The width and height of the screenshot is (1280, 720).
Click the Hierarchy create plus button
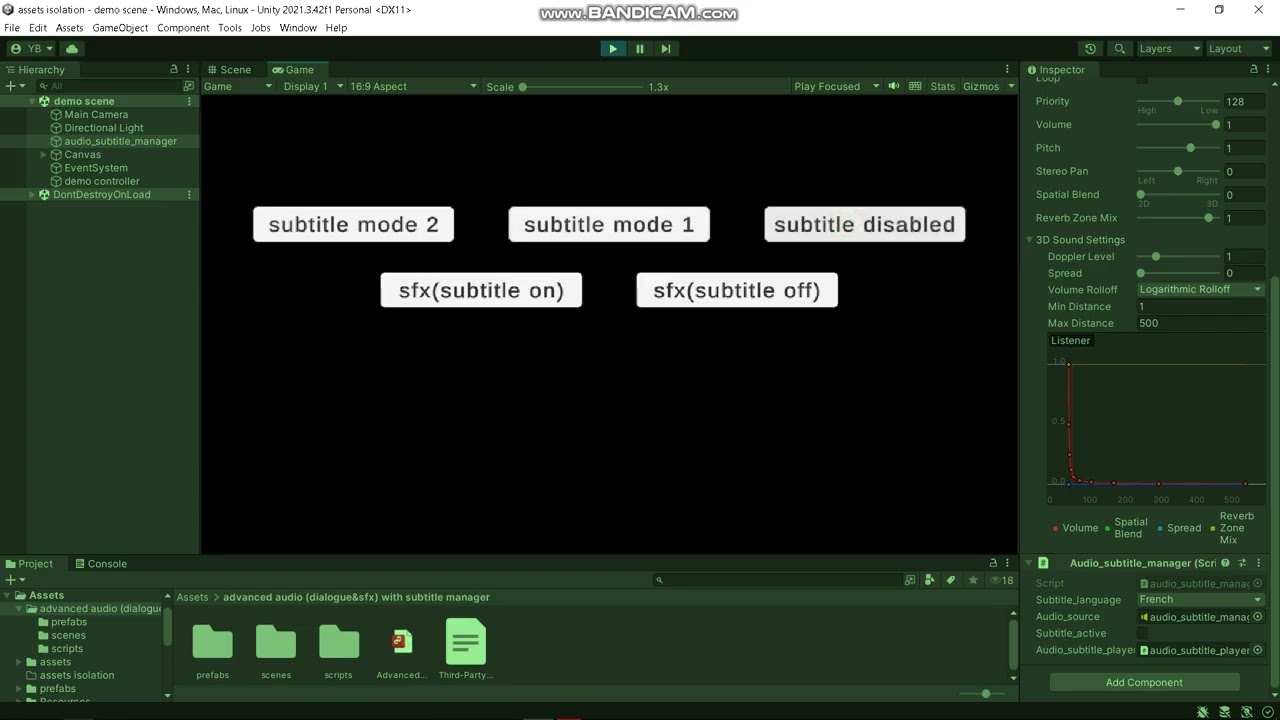pyautogui.click(x=10, y=86)
